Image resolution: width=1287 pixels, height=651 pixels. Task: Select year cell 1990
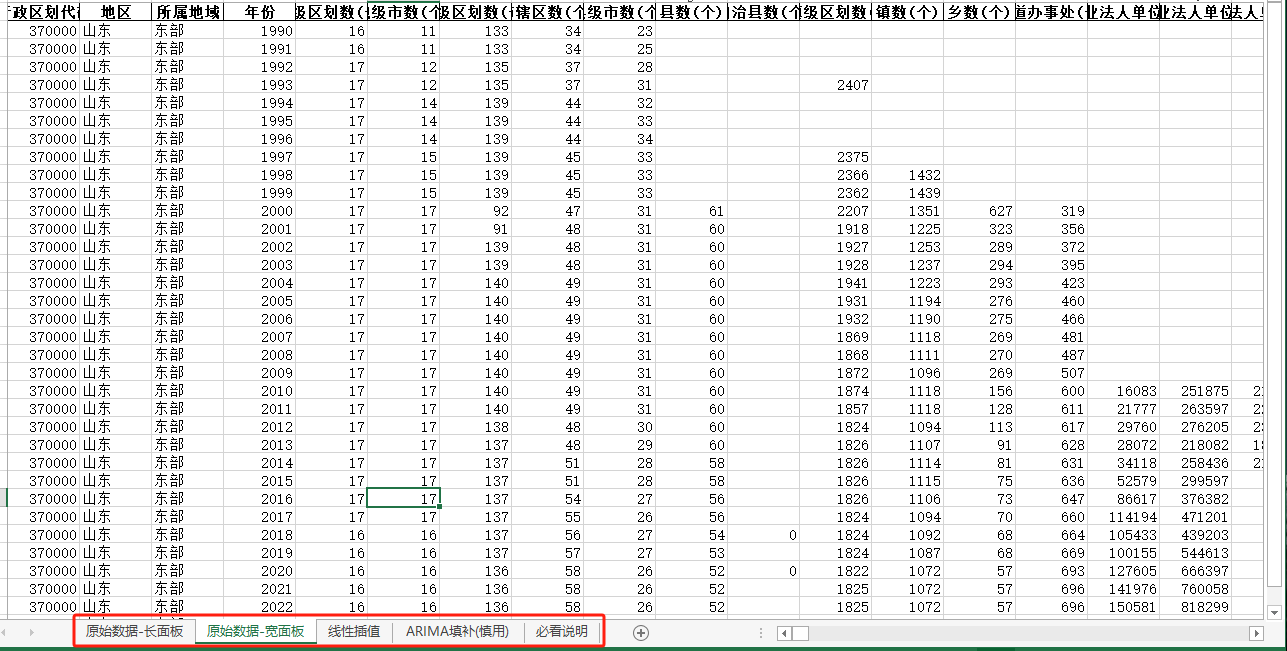259,31
